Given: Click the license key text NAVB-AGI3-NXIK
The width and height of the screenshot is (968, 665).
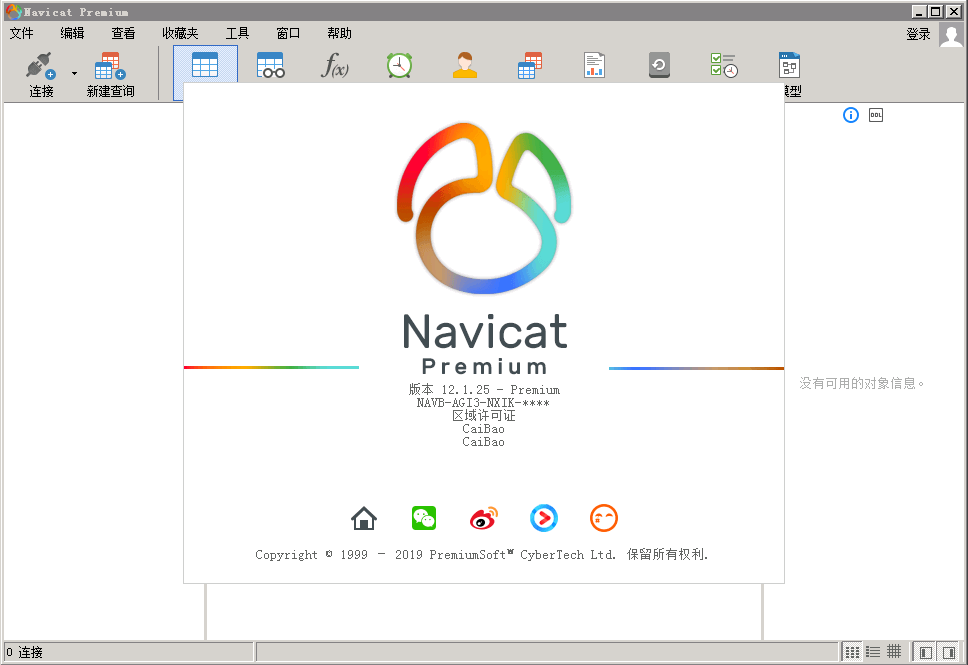Looking at the screenshot, I should [483, 403].
